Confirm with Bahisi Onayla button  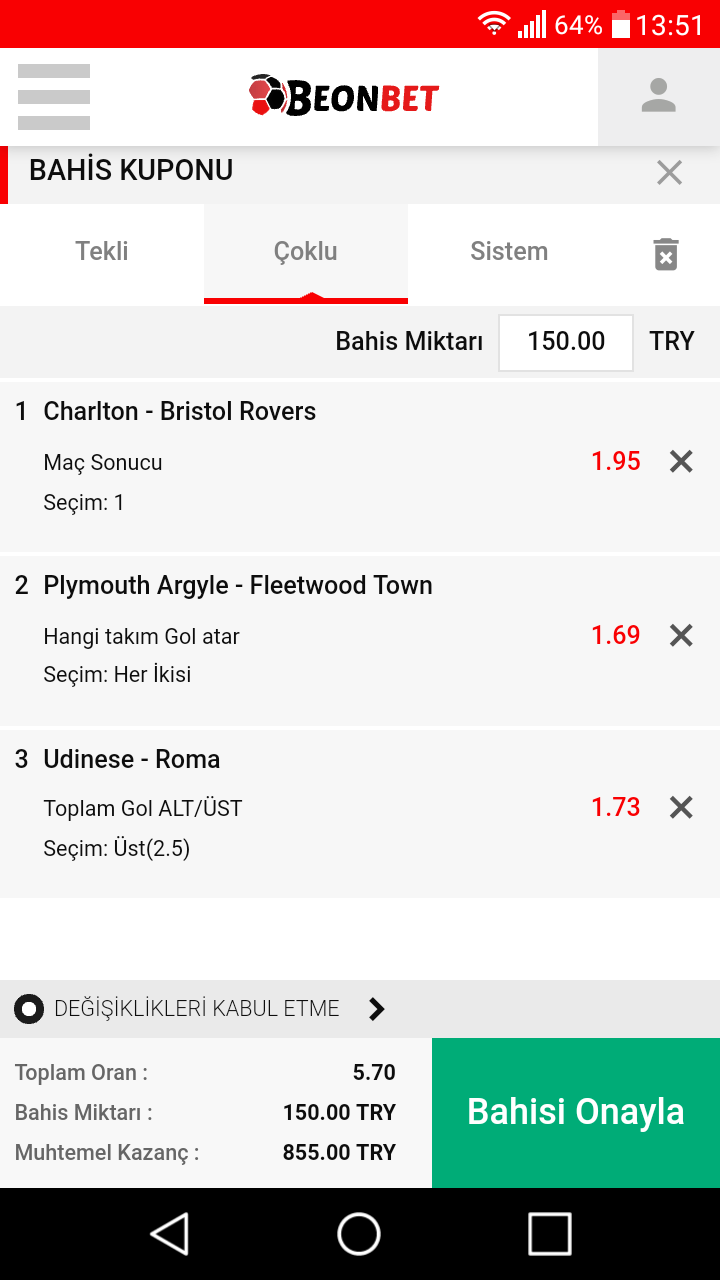pos(576,1113)
